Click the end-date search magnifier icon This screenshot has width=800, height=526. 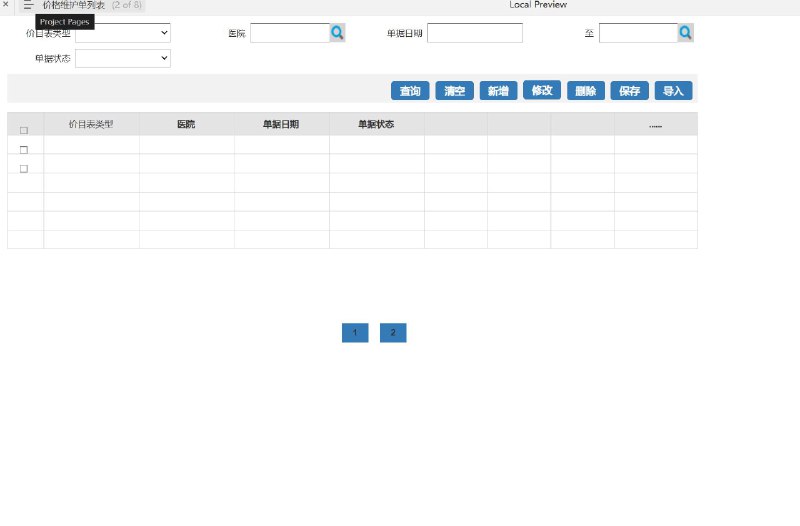click(685, 33)
